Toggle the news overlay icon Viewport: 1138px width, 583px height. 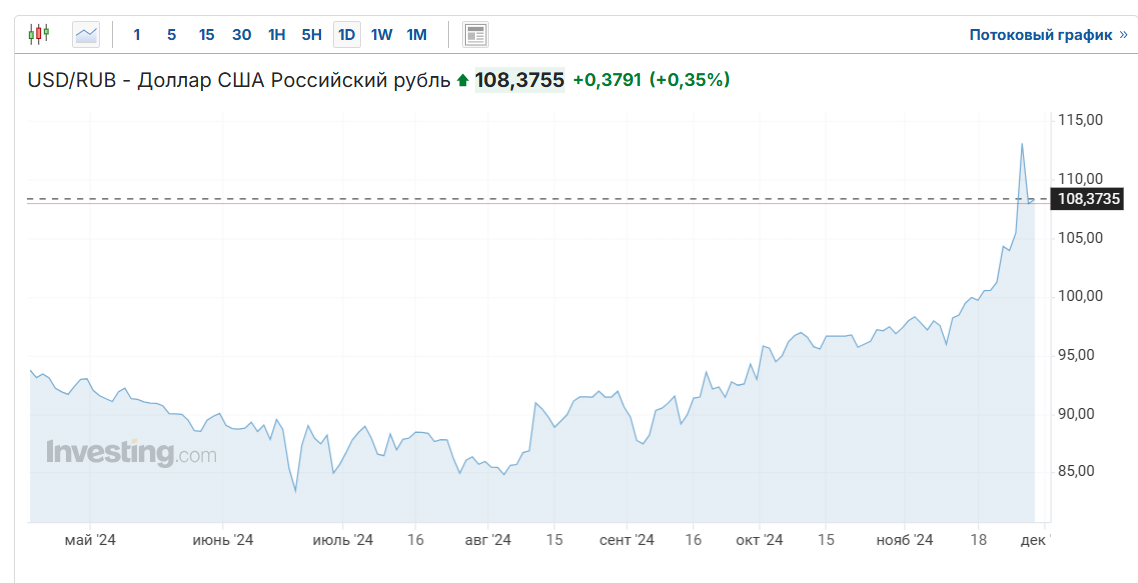point(475,35)
